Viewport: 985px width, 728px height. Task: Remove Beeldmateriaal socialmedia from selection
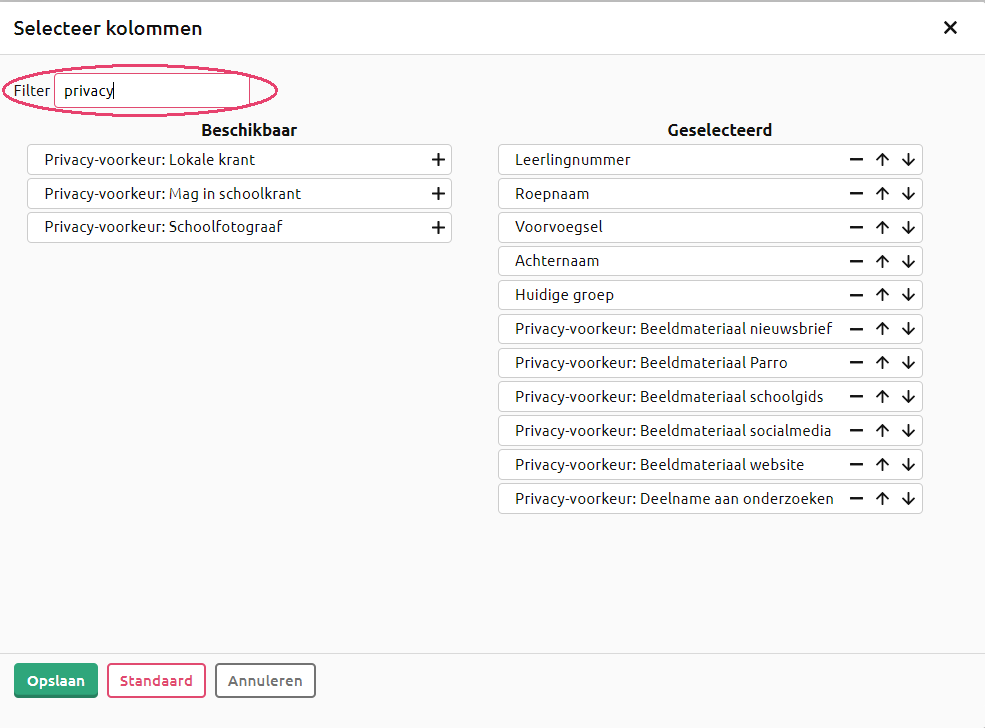click(856, 430)
